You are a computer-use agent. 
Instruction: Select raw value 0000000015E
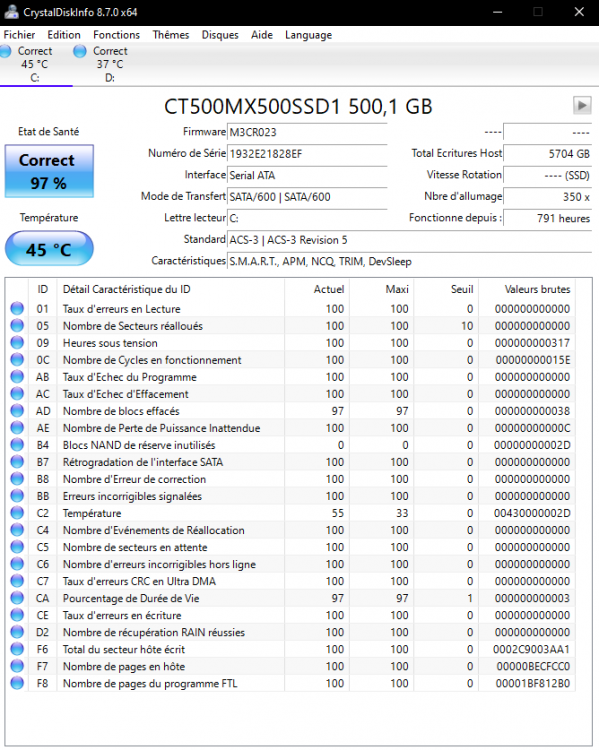click(x=533, y=360)
